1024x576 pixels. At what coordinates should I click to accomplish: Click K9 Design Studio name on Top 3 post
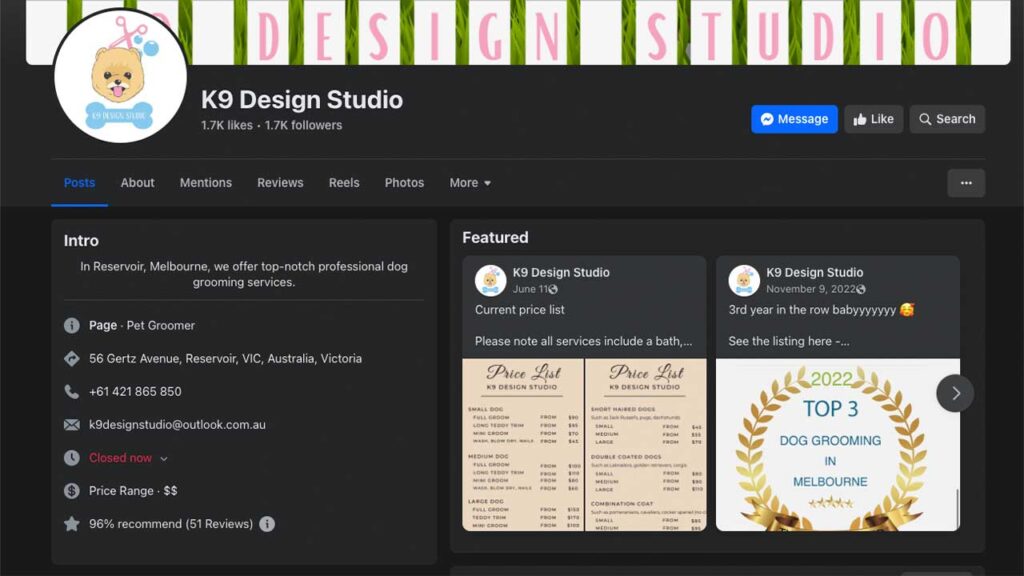[814, 272]
